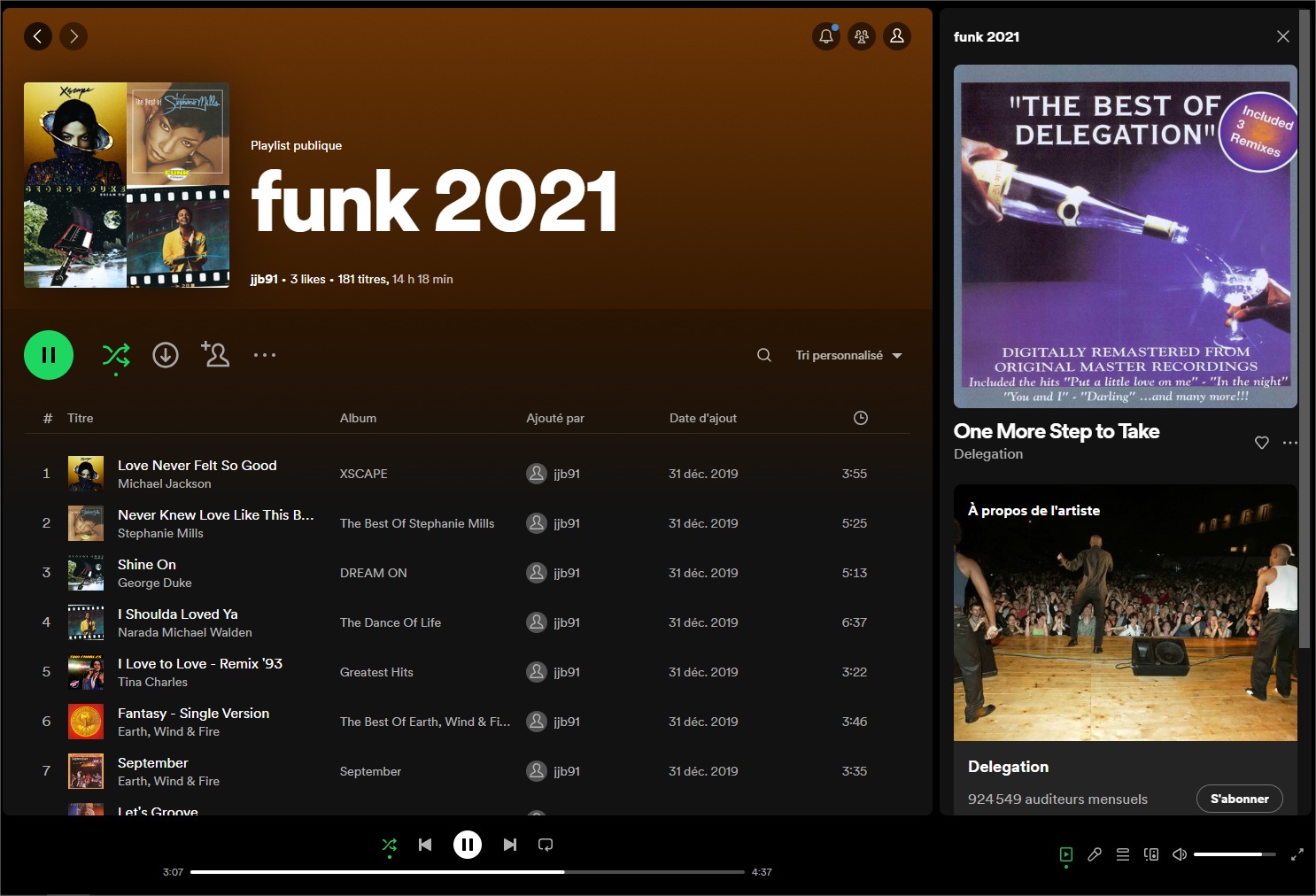Seek within the song progress bar
The image size is (1316, 896).
pyautogui.click(x=468, y=872)
